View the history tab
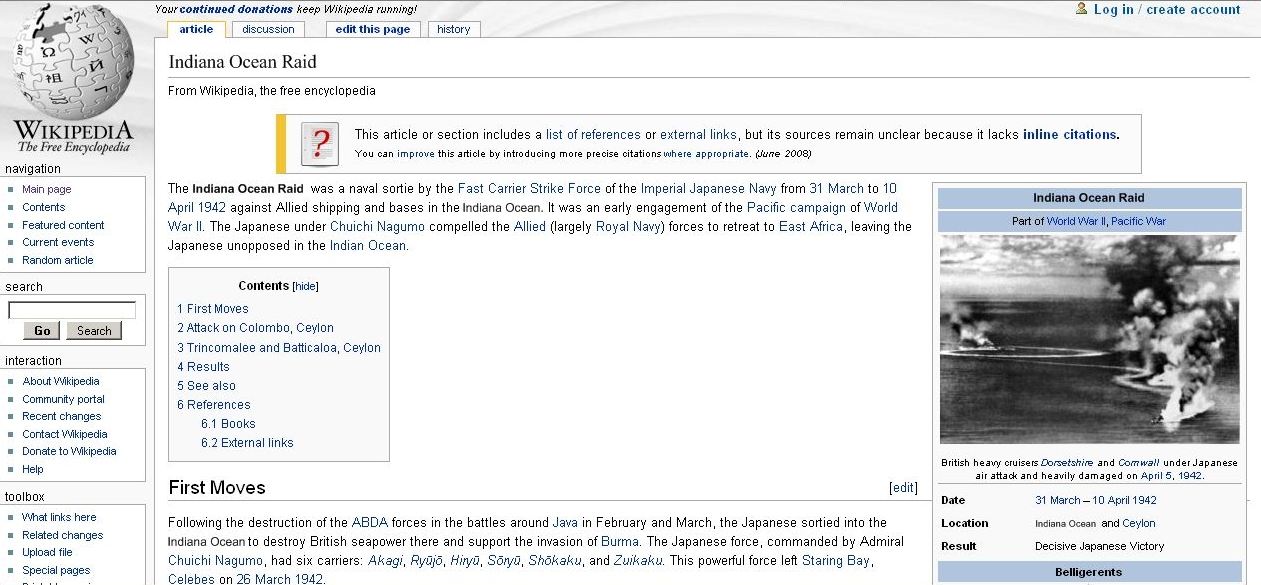 point(453,29)
